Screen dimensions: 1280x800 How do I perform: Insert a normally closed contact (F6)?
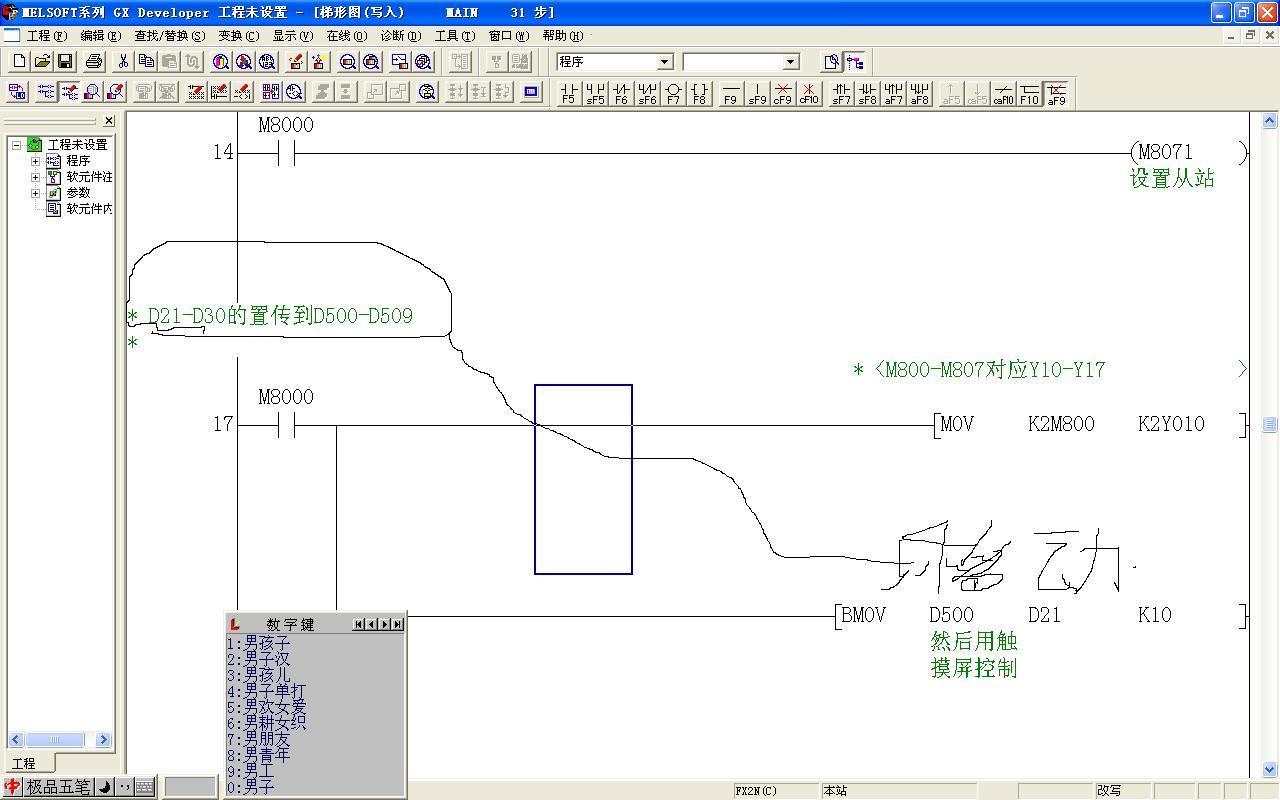tap(621, 93)
